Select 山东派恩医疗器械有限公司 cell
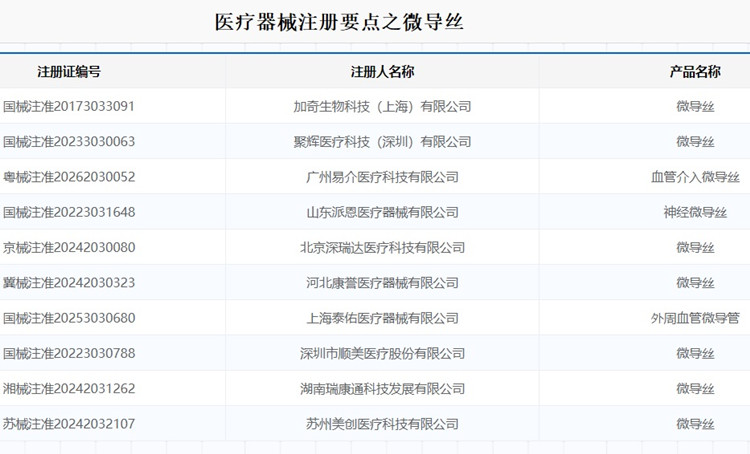 [x=382, y=212]
